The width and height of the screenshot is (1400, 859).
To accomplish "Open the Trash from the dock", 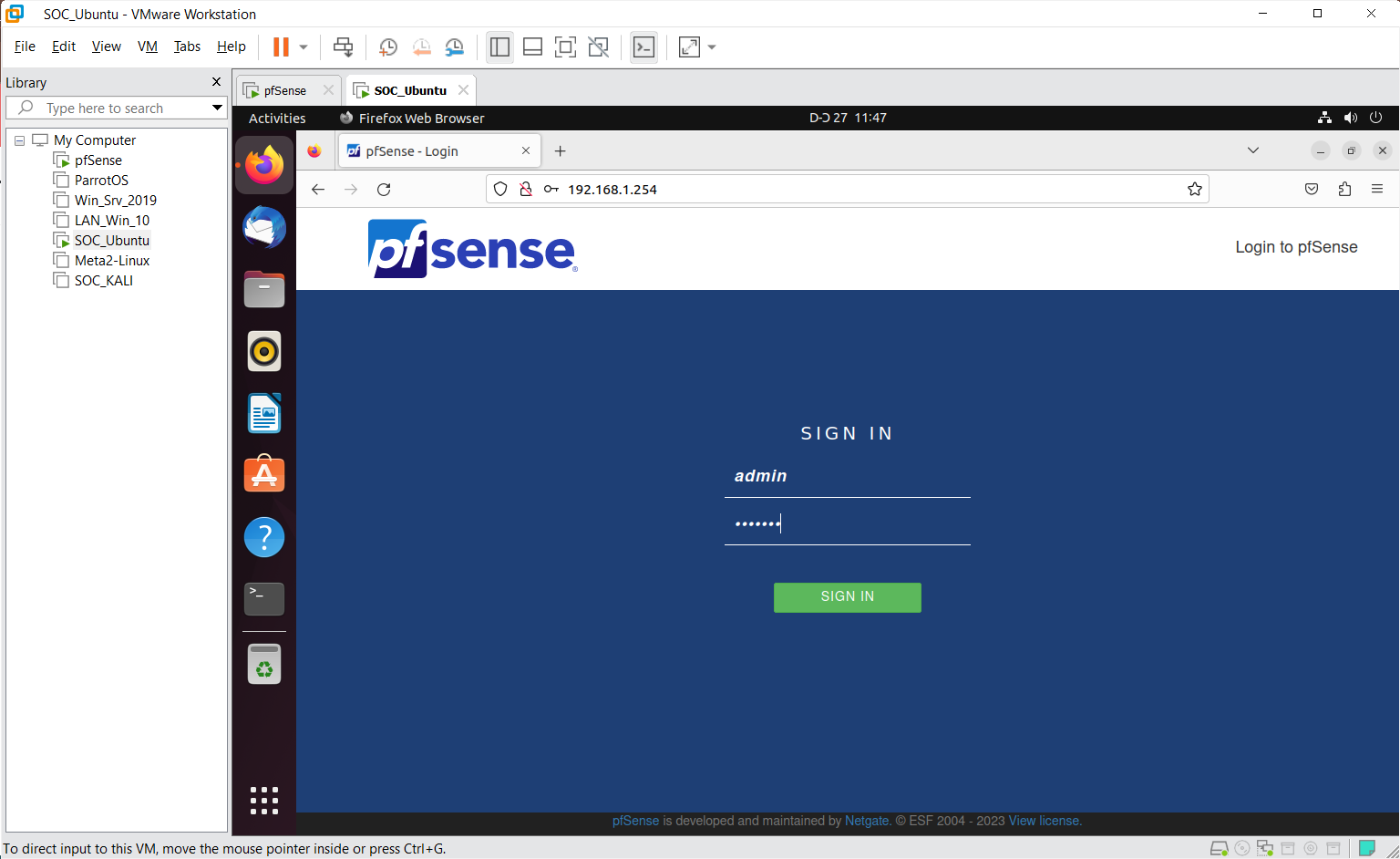I will [x=264, y=665].
